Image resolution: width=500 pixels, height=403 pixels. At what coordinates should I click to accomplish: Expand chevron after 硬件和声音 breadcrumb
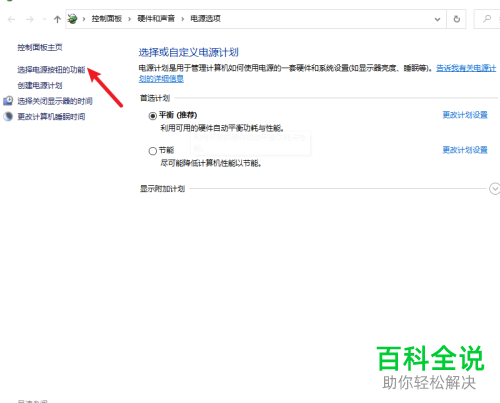pyautogui.click(x=183, y=19)
